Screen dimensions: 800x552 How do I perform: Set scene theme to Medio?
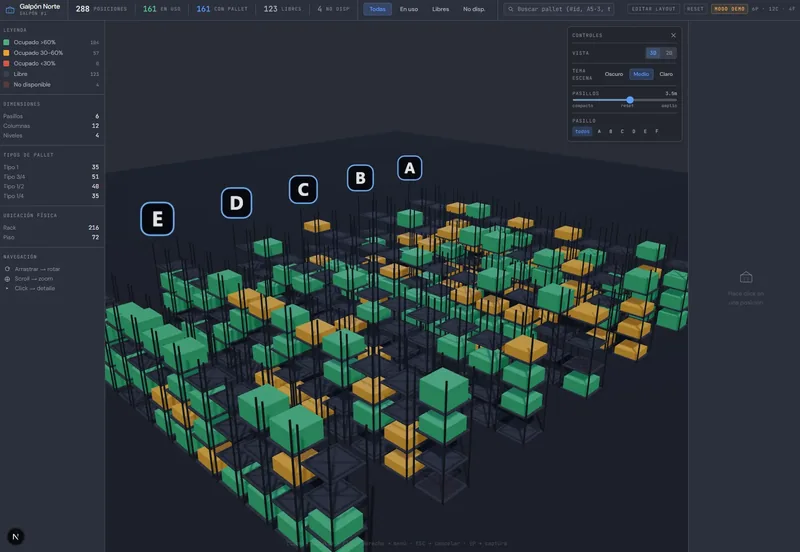pos(641,74)
